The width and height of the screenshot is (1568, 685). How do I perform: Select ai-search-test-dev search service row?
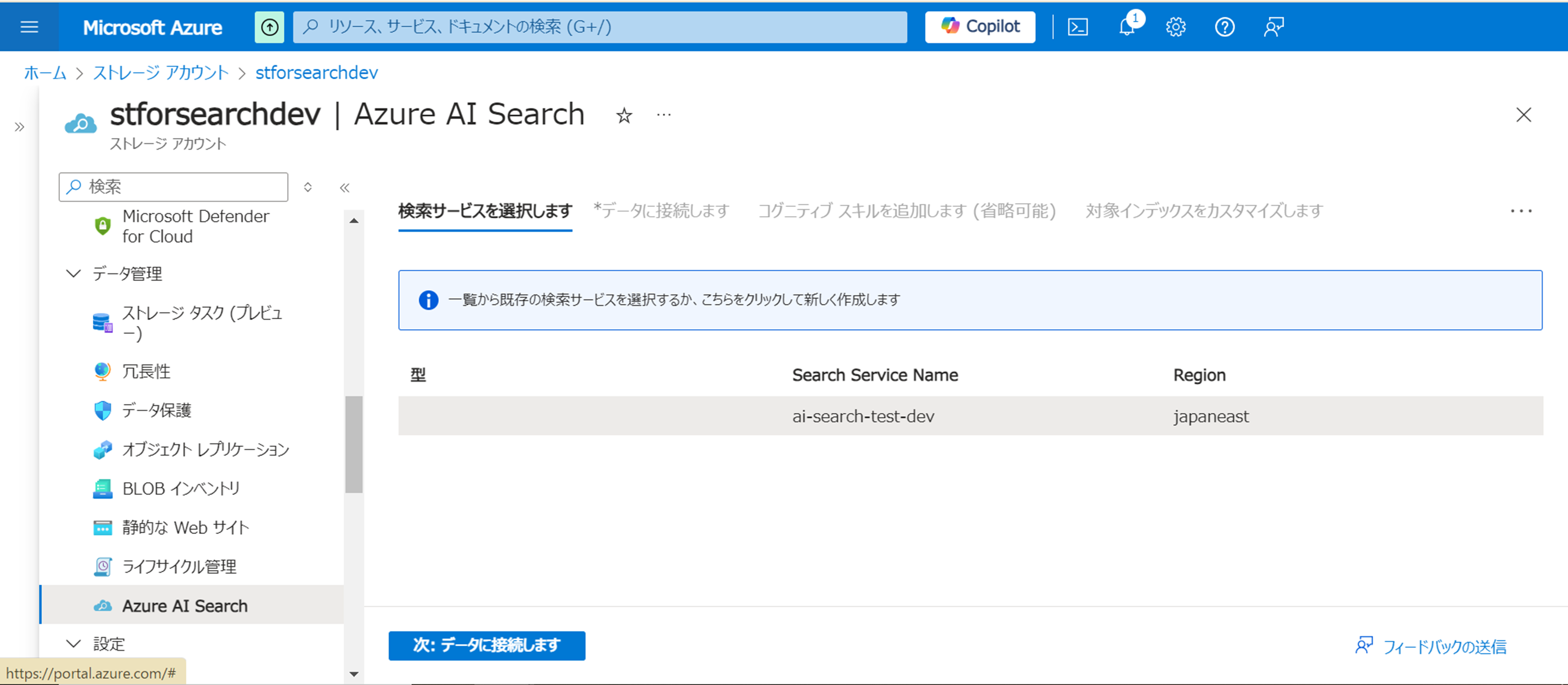coord(970,416)
